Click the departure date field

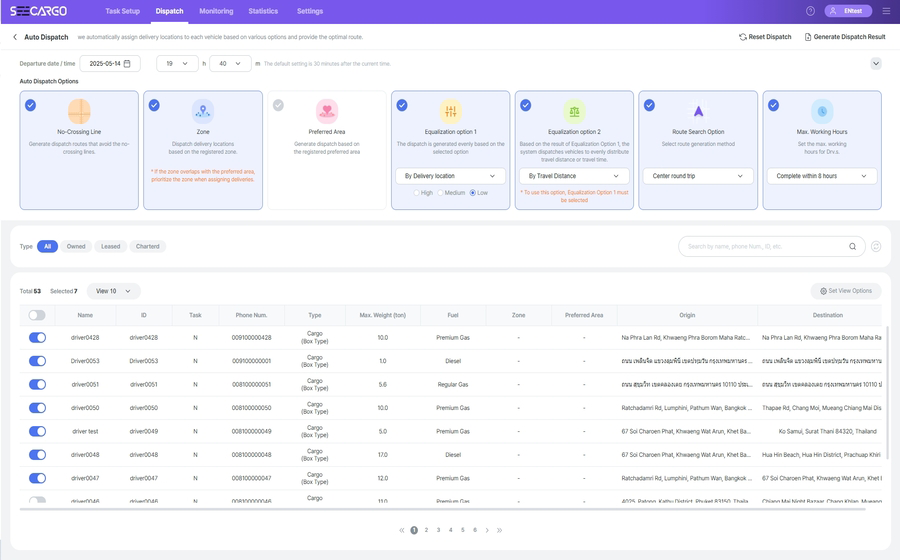pyautogui.click(x=110, y=64)
